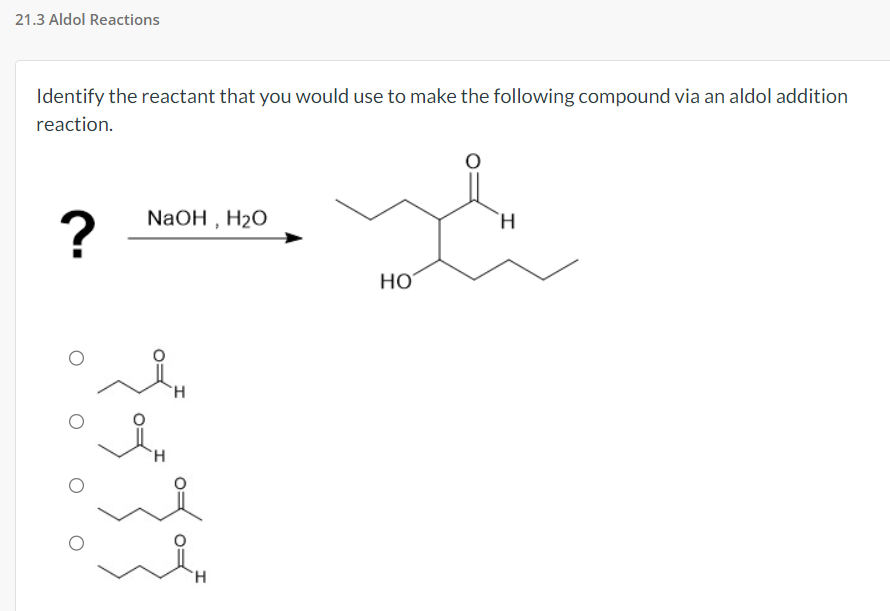Click the carbonyl oxygen of the product
The image size is (890, 611).
tap(472, 161)
